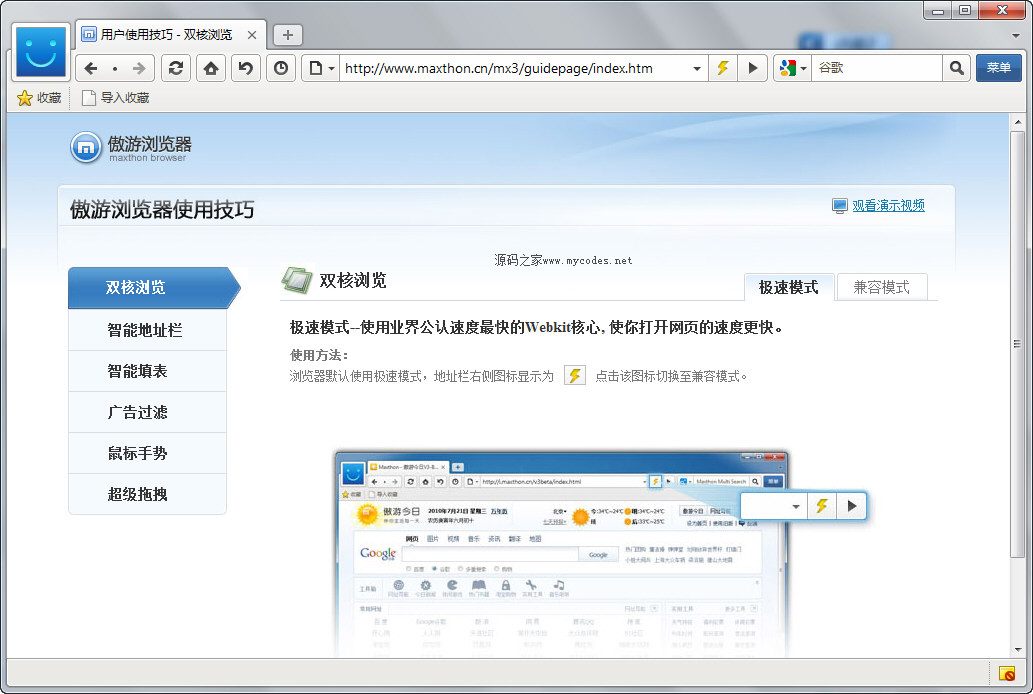The width and height of the screenshot is (1033, 694).
Task: Select 鼠标手势 in the sidebar
Action: pyautogui.click(x=148, y=453)
